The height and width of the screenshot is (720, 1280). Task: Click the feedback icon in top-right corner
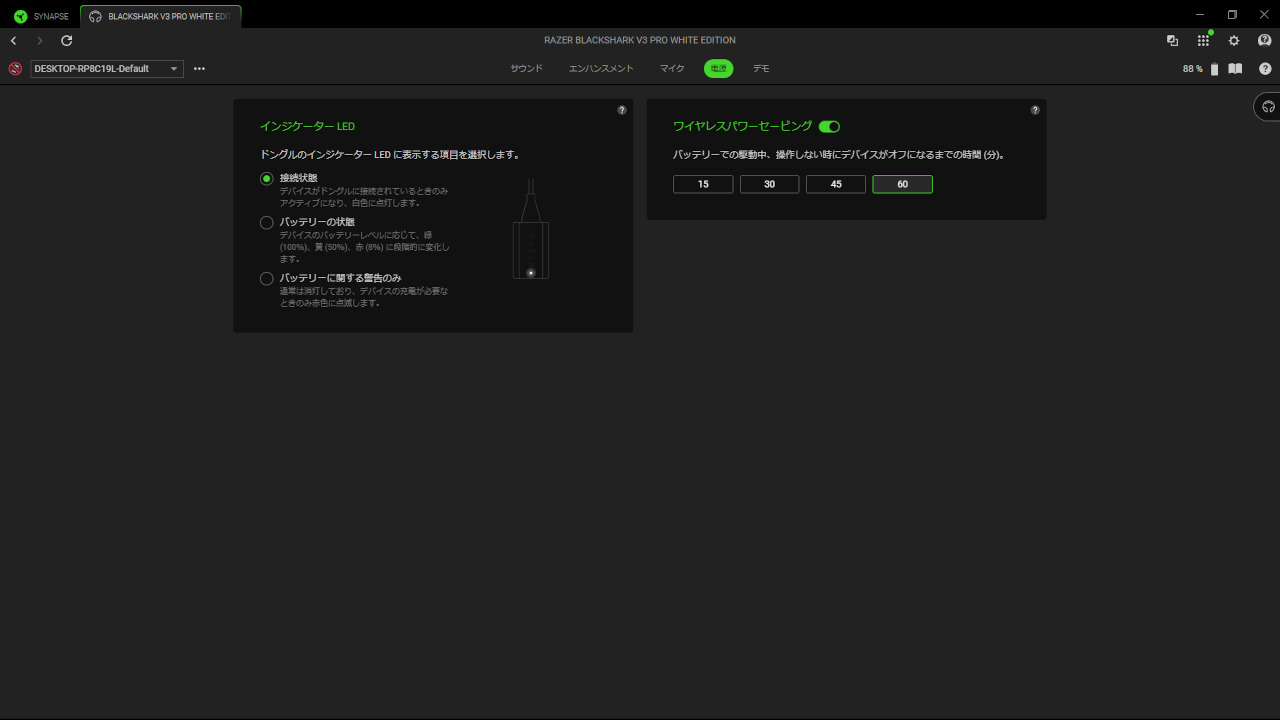point(1264,41)
